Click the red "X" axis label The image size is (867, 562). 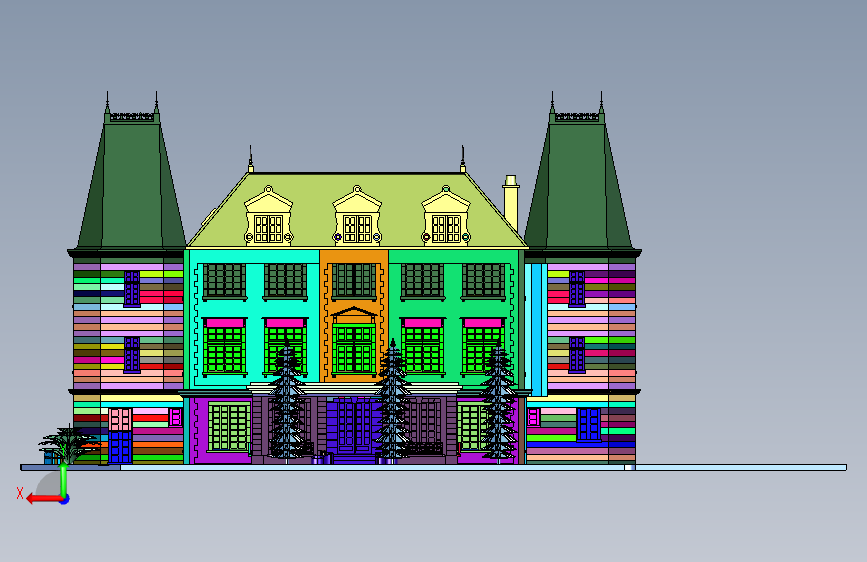tap(20, 493)
